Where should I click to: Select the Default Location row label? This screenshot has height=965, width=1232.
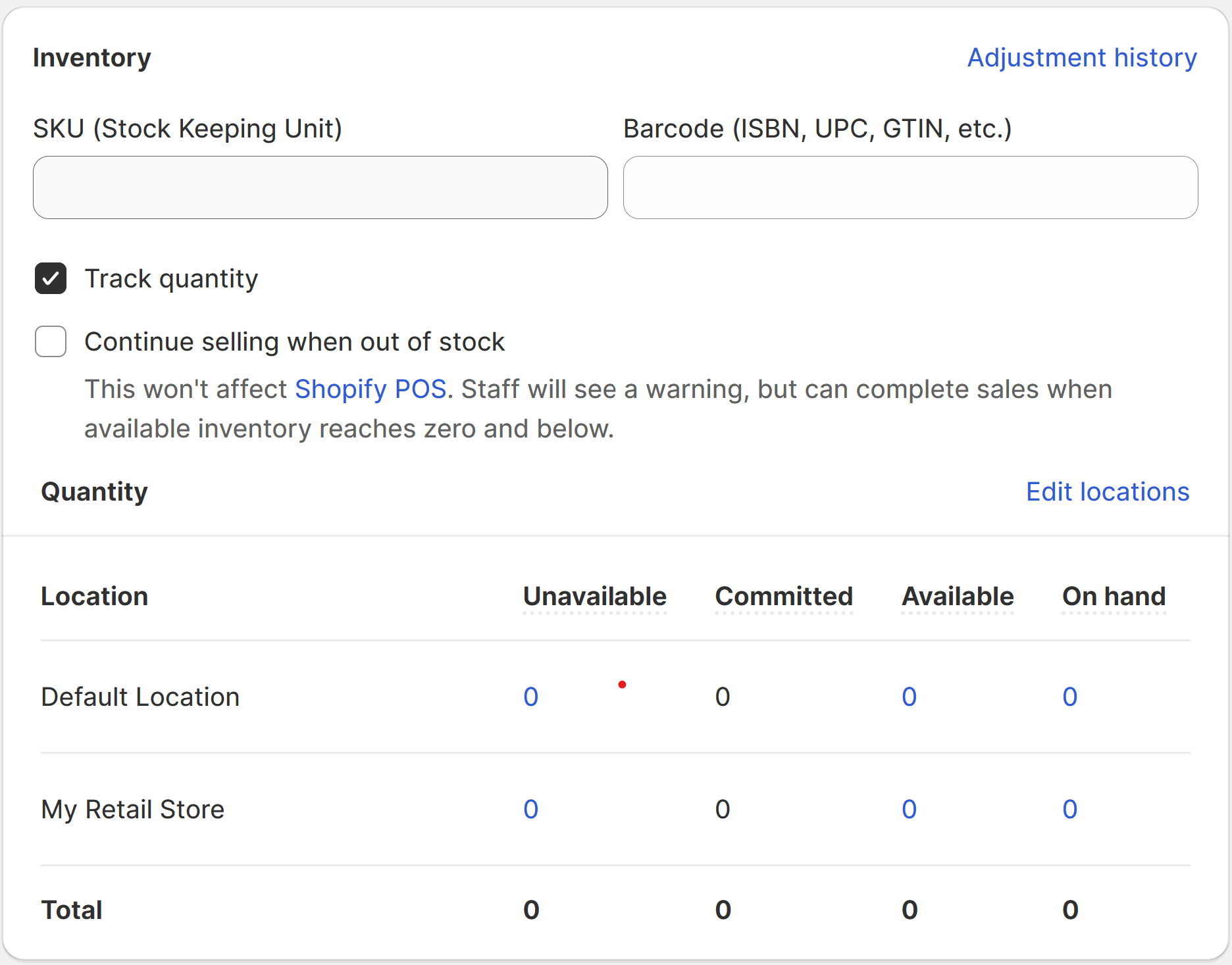(x=140, y=697)
